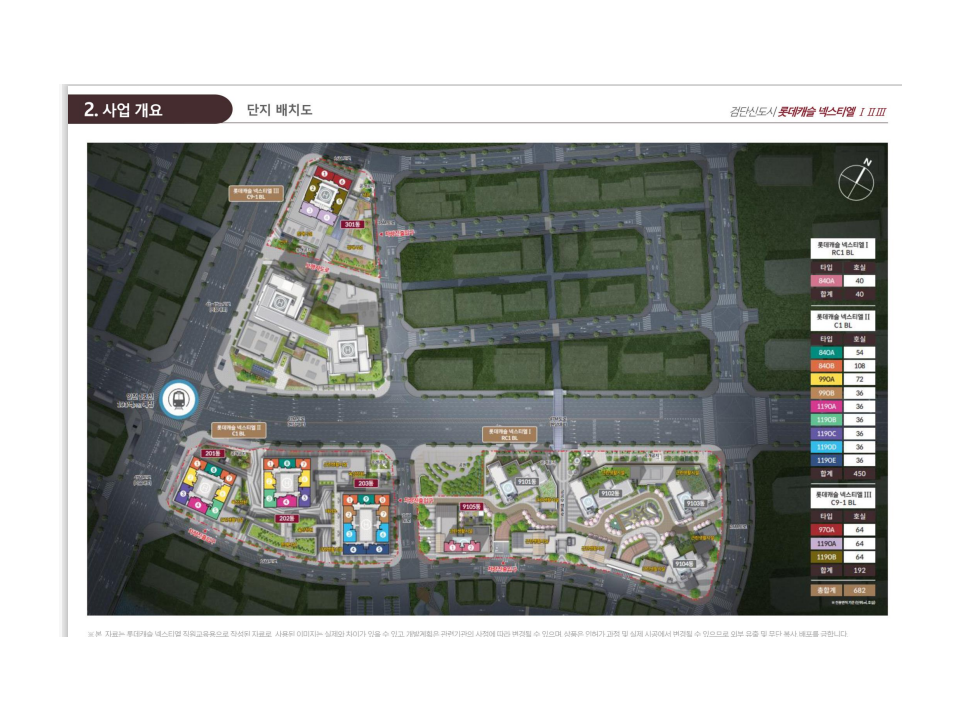960x720 pixels.
Task: Click the C1 BL block label on map
Action: [238, 430]
